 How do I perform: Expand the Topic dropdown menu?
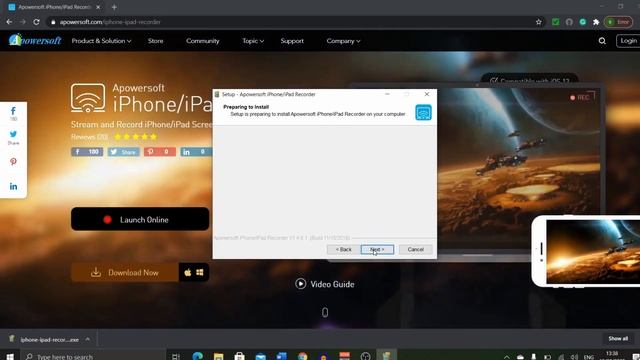coord(253,41)
